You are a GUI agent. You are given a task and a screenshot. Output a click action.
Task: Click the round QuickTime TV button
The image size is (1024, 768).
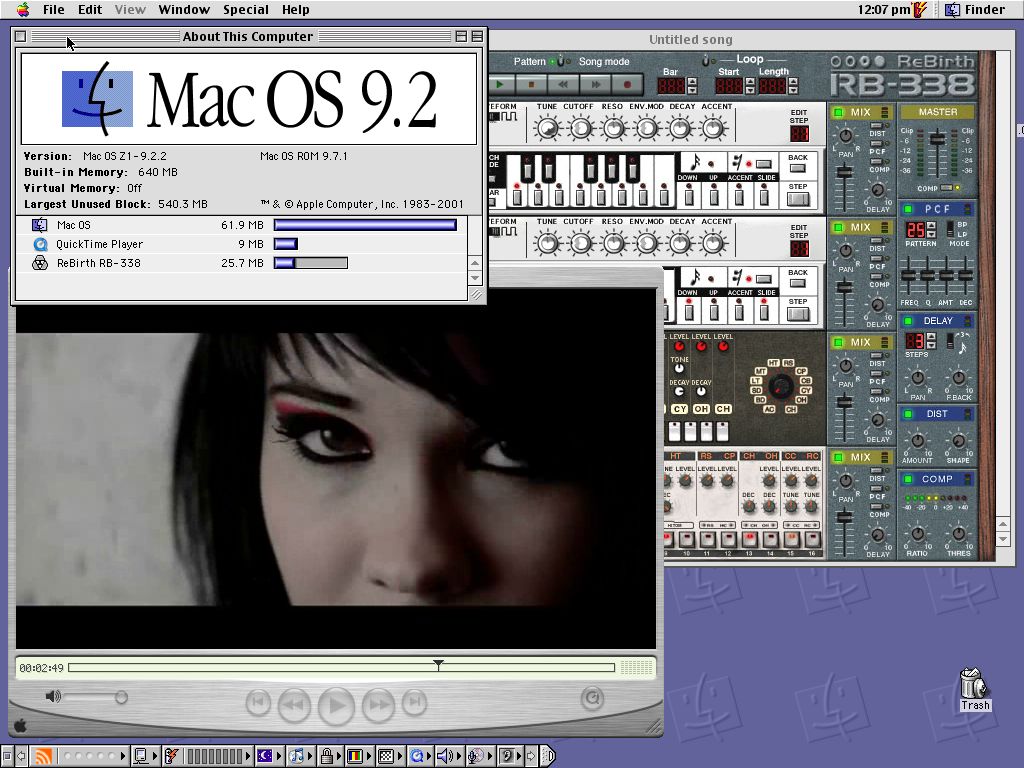click(x=592, y=698)
